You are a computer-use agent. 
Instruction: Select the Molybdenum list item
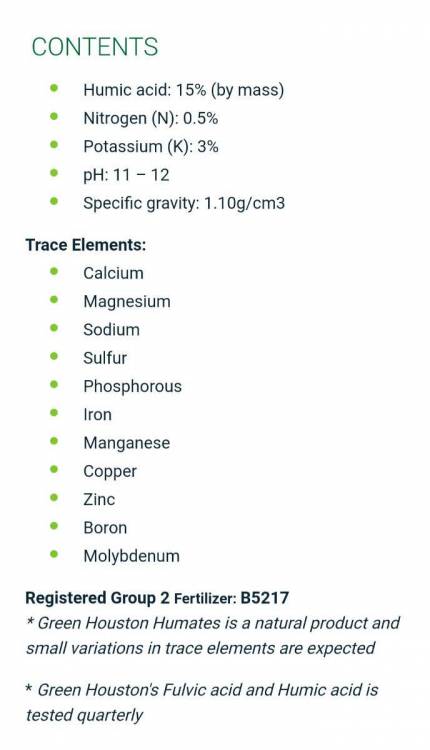[x=132, y=556]
